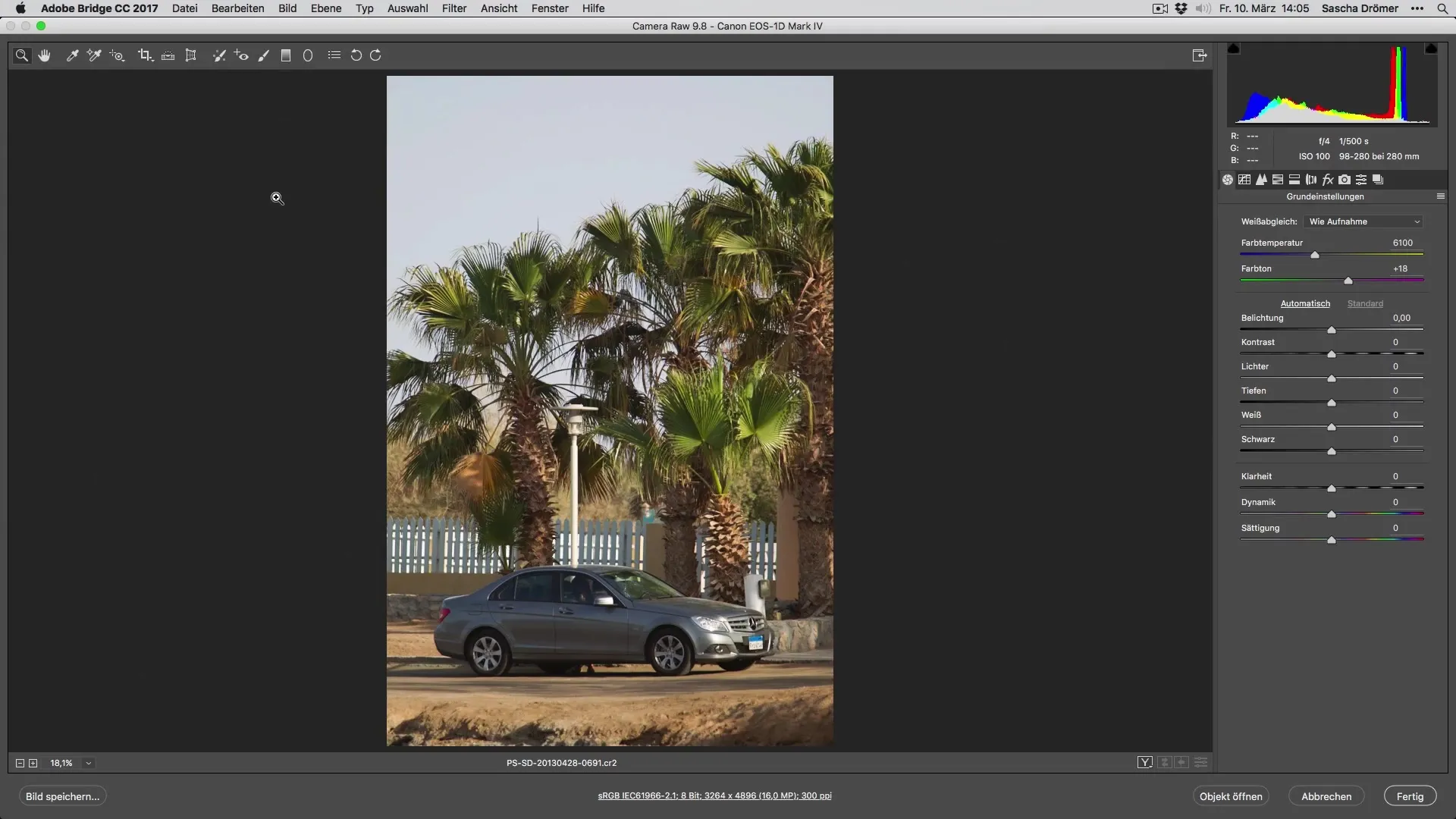
Task: Select the Red Eye Removal tool
Action: pos(241,55)
